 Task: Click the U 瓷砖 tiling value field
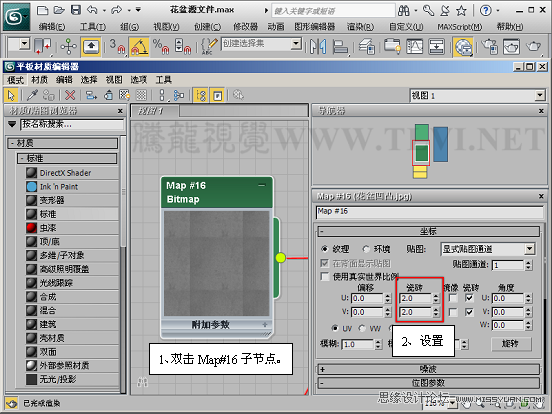(415, 298)
